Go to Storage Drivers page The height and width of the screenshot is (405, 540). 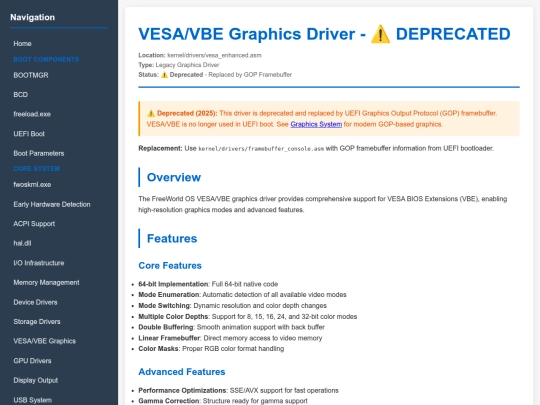coord(37,322)
